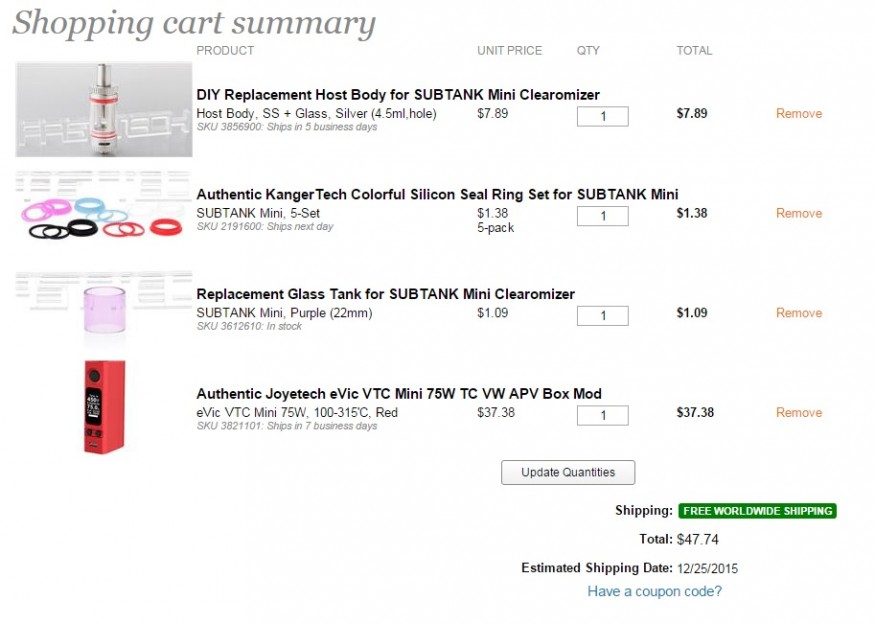This screenshot has height=624, width=875.
Task: Select 'SKU 3856900: Ships in 5 business days'
Action: pos(287,127)
